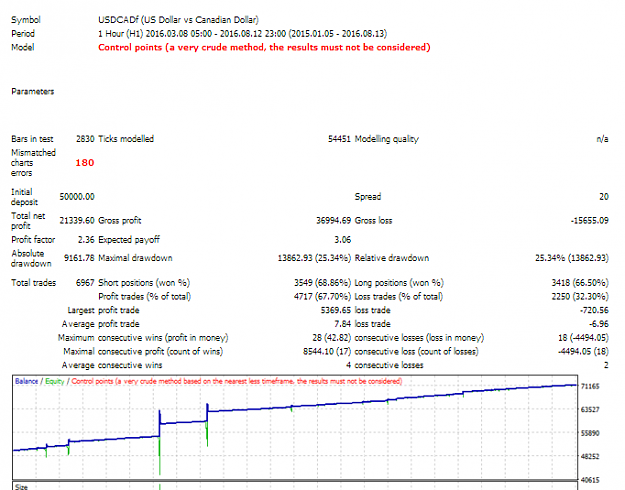
Task: Click the Average consecutive wins value 4
Action: (348, 365)
